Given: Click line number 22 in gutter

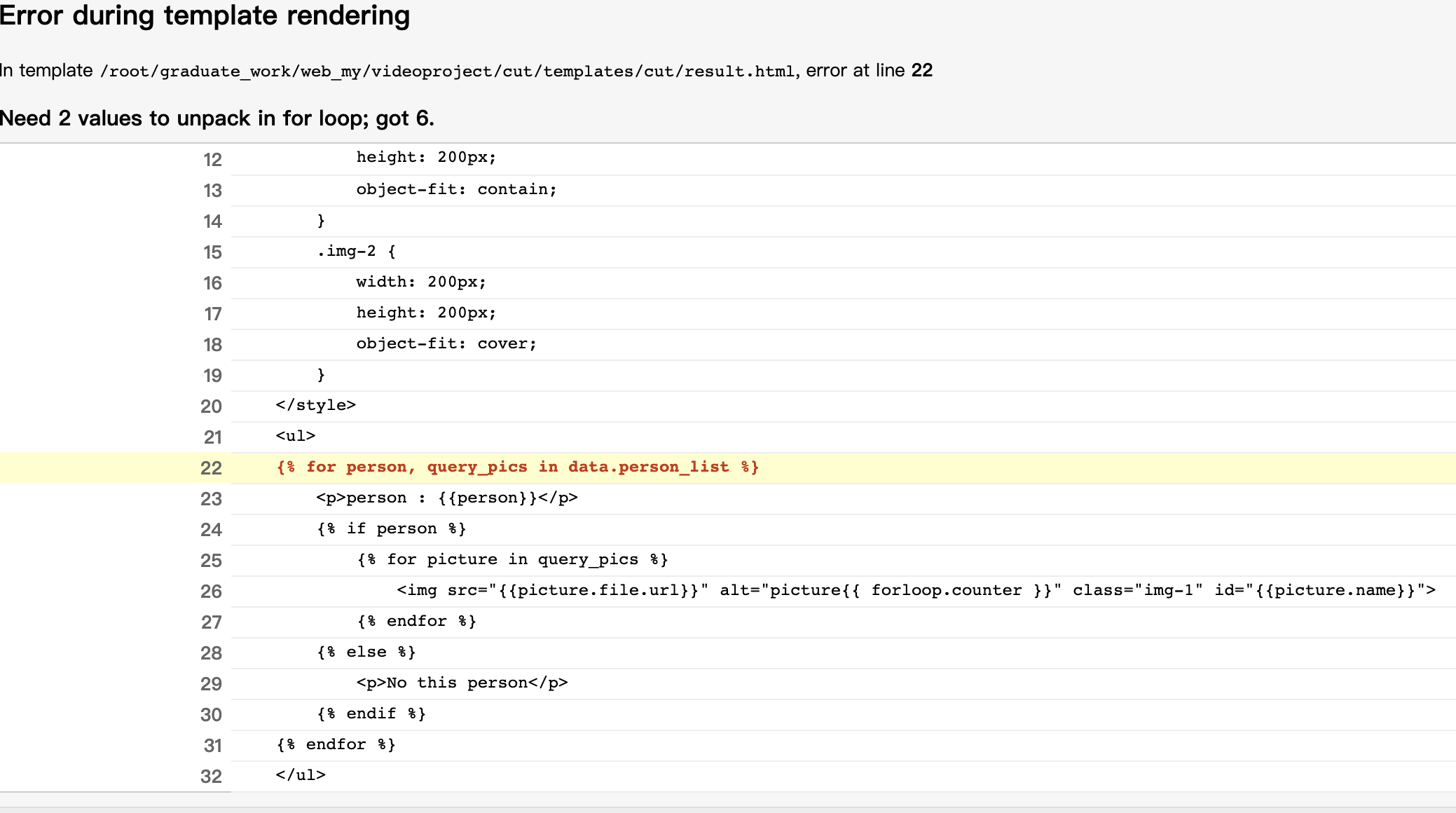Looking at the screenshot, I should coord(210,468).
